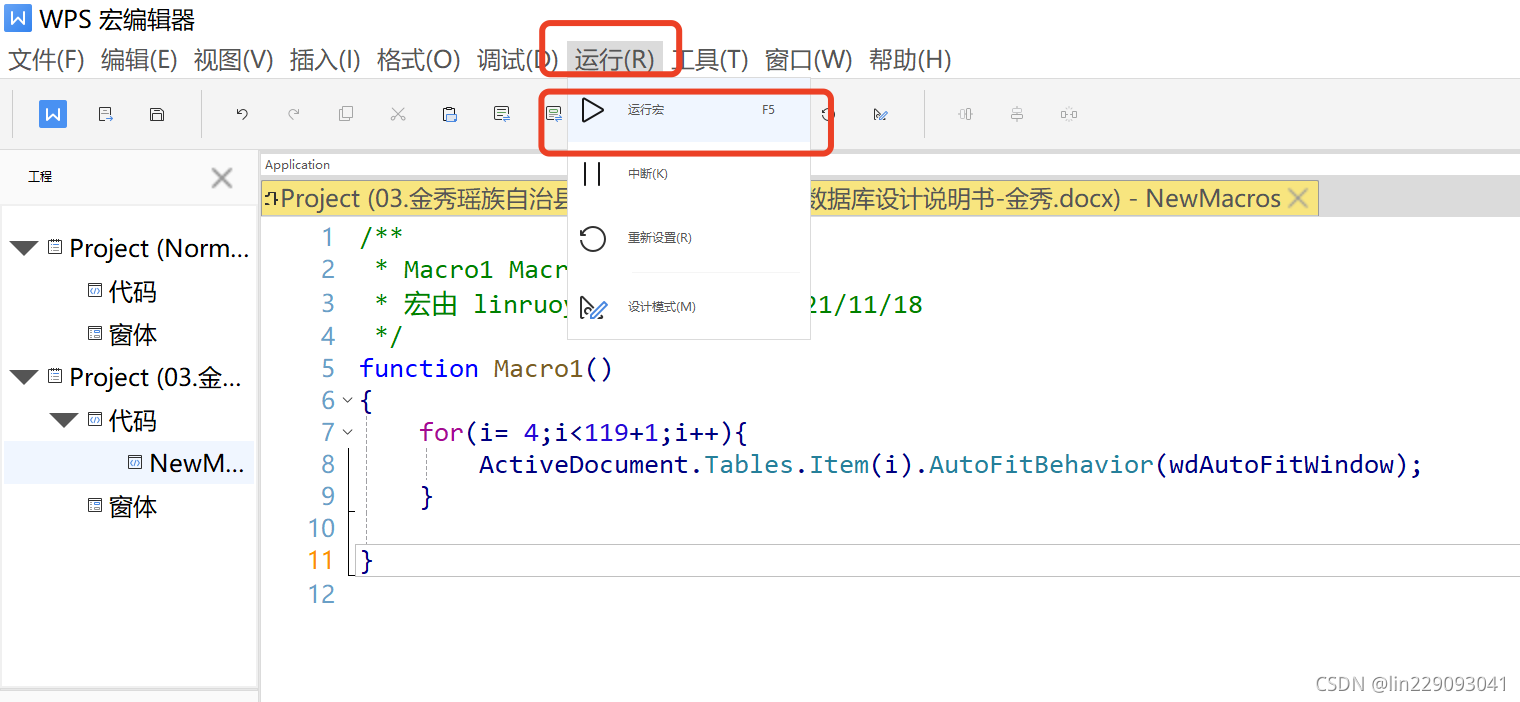The image size is (1520, 702).
Task: Fold the for loop at line 7
Action: pos(347,432)
